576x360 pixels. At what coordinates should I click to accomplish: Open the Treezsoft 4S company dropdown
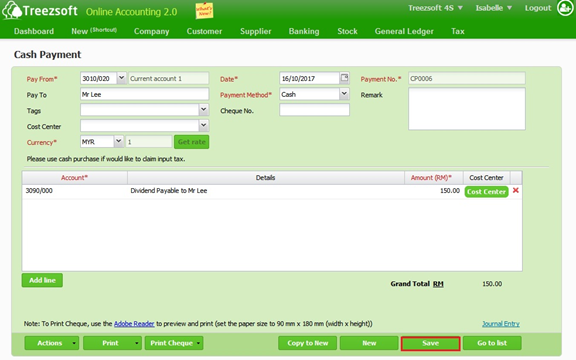435,8
